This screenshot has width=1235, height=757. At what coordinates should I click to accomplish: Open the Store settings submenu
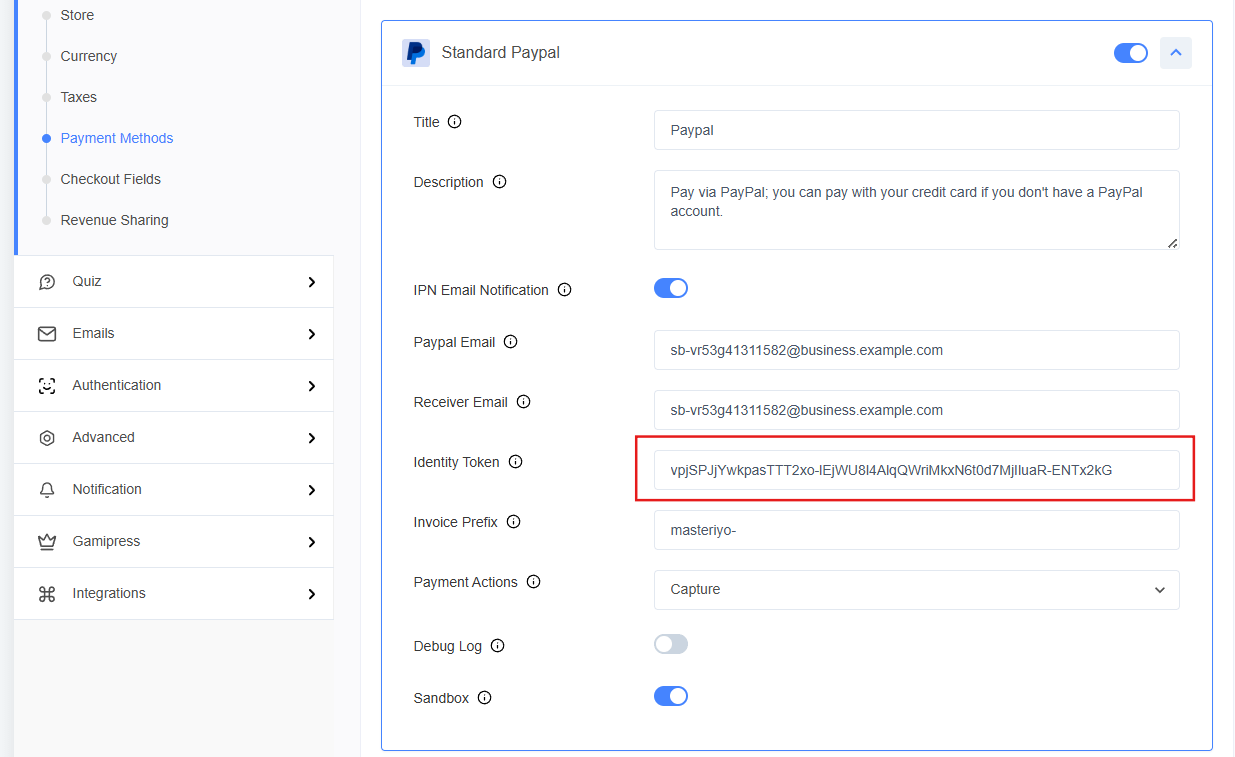77,15
